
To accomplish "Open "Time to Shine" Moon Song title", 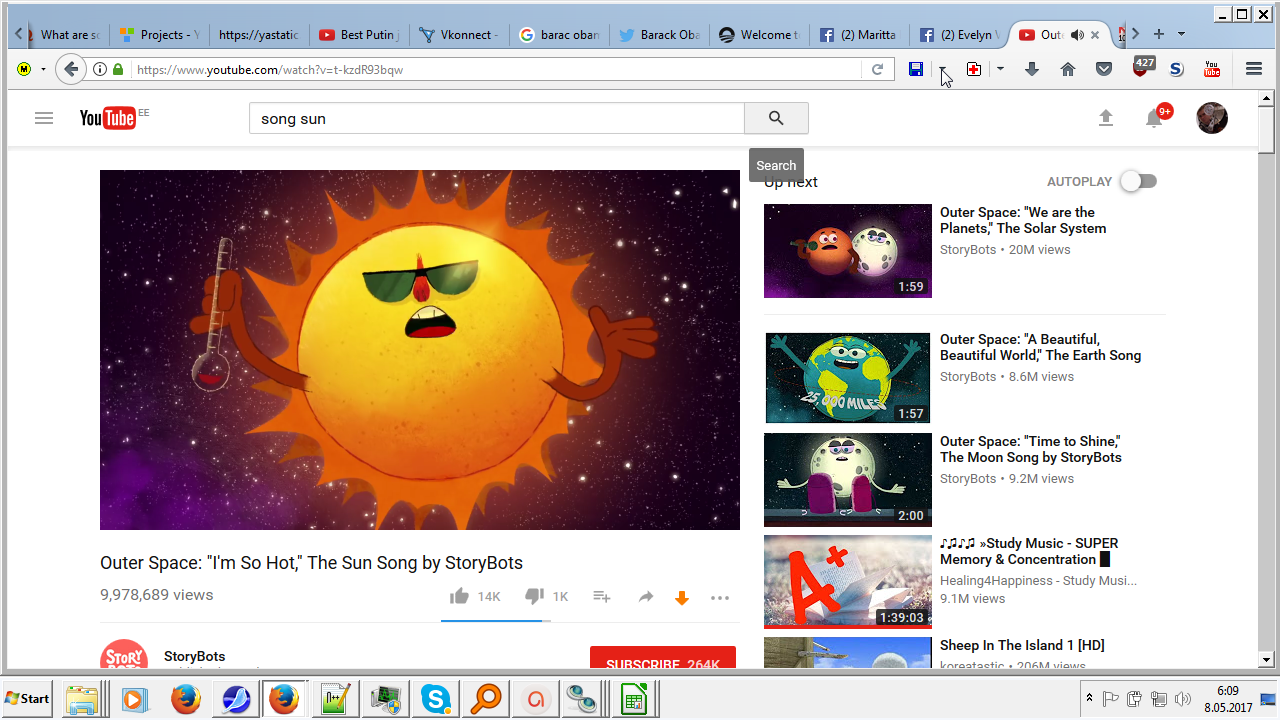I will 1031,449.
